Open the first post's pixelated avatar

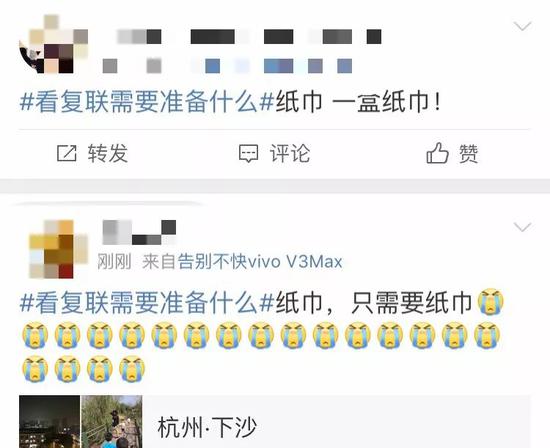click(x=53, y=44)
